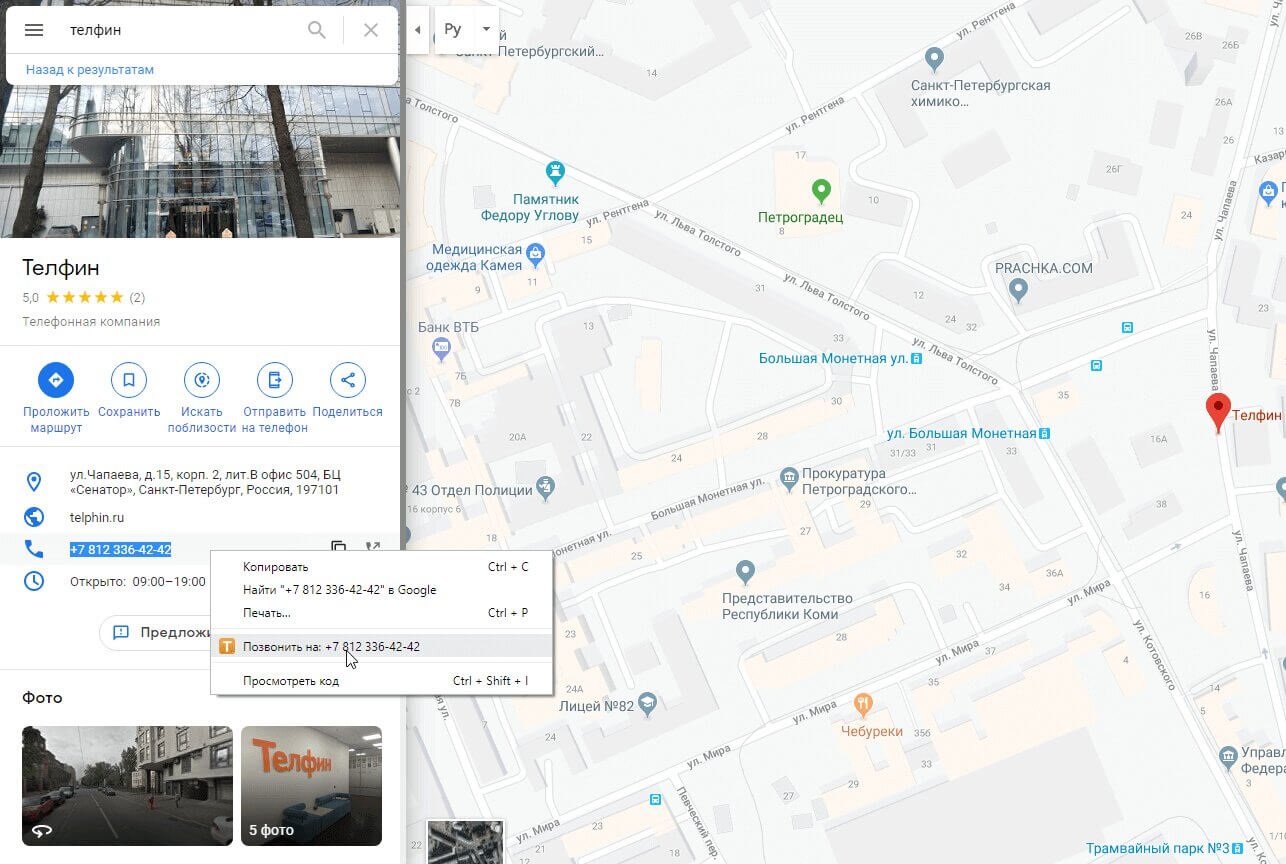Image resolution: width=1286 pixels, height=864 pixels.
Task: Click the "Проложить маршрут" directions button
Action: [56, 398]
